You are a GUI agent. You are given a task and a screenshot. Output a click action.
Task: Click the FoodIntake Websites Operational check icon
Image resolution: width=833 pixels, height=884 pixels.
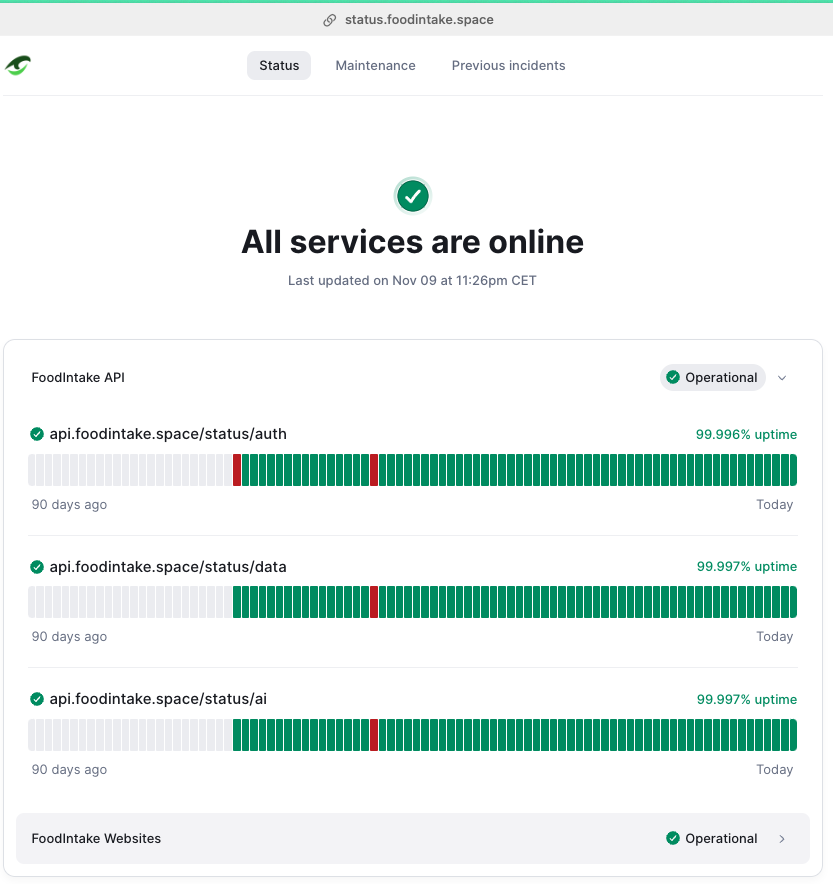click(673, 839)
